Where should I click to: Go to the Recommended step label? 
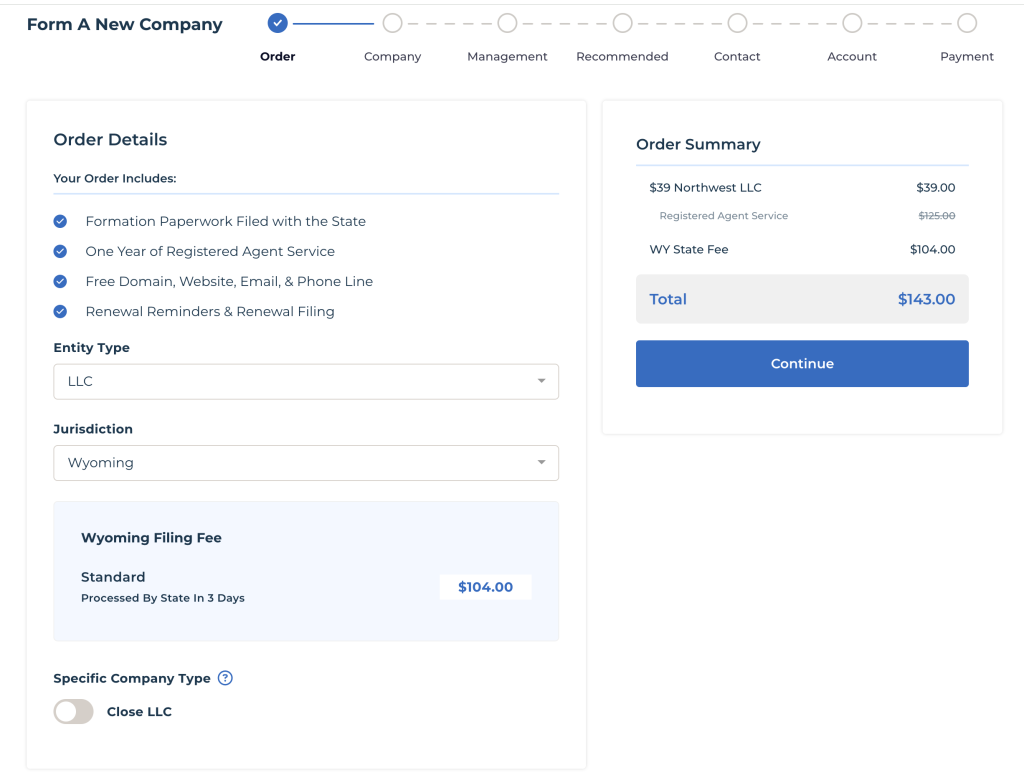pyautogui.click(x=622, y=56)
